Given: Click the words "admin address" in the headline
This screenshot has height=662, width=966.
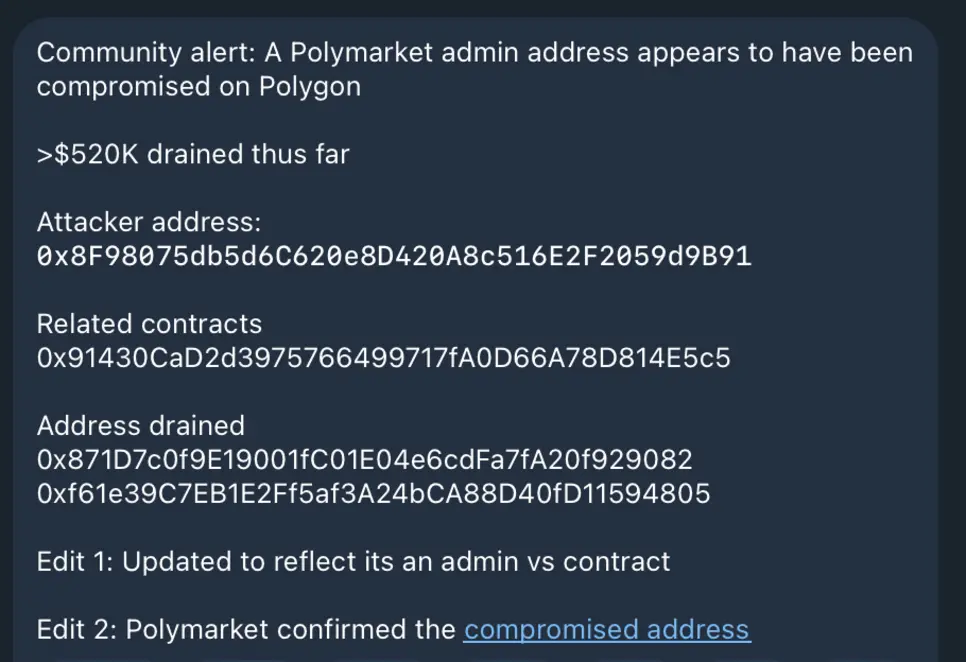Looking at the screenshot, I should tap(535, 53).
